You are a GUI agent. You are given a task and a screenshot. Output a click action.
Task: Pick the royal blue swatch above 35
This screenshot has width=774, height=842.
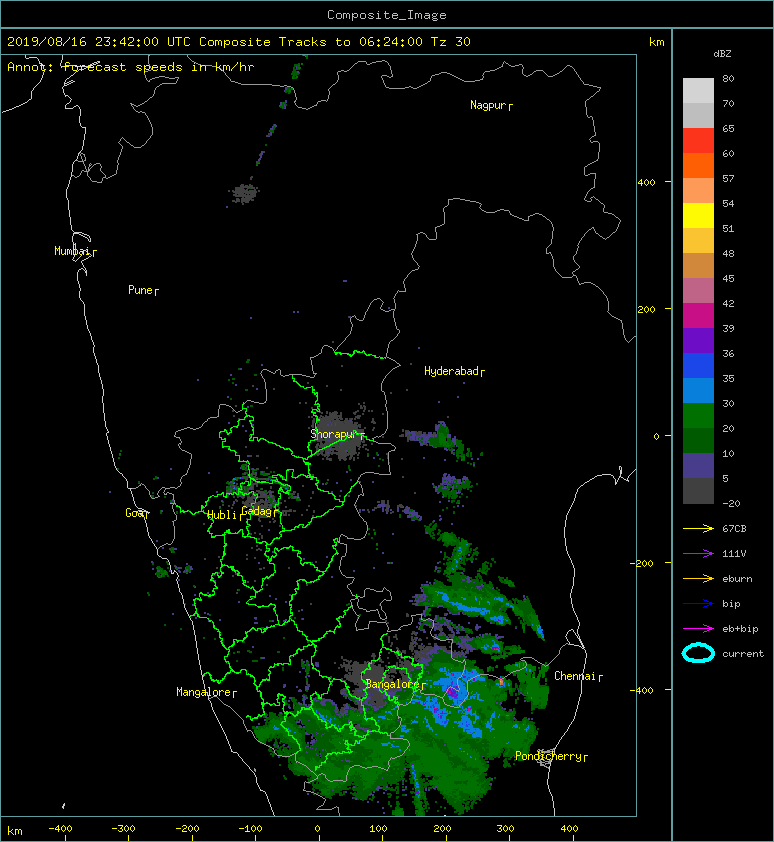click(x=698, y=366)
